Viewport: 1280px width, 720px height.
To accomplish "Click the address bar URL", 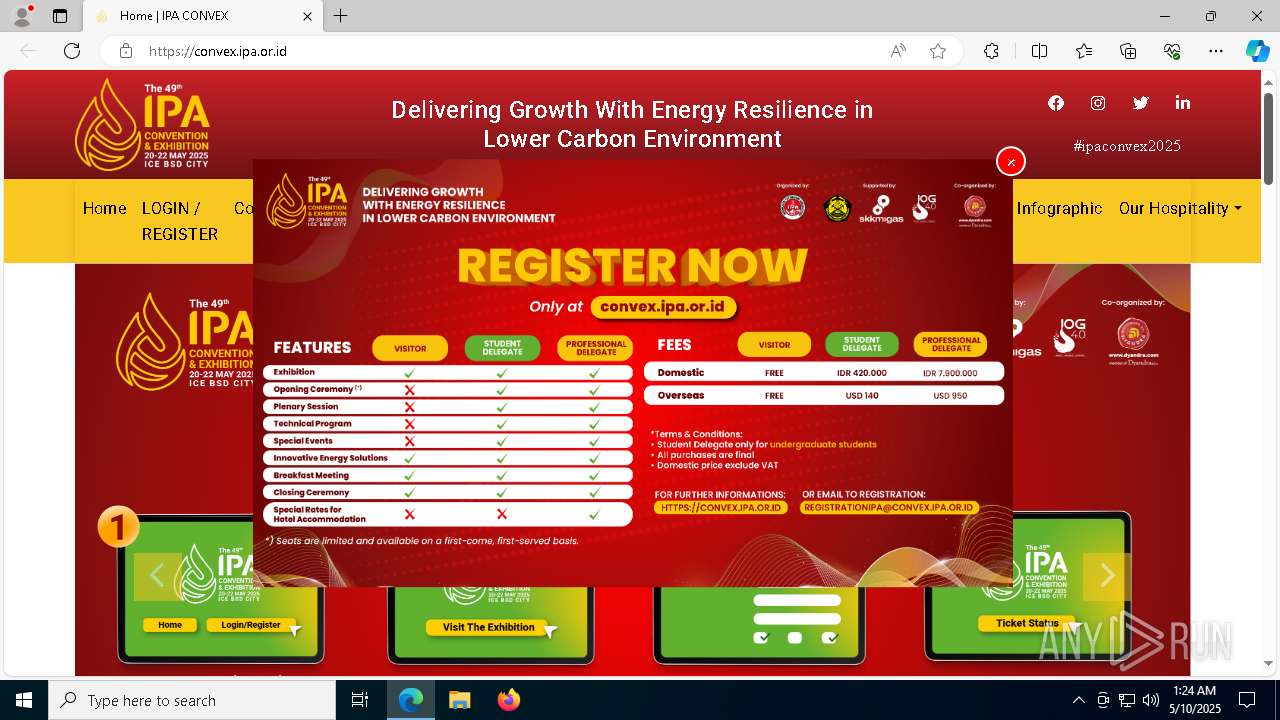I will click(218, 51).
